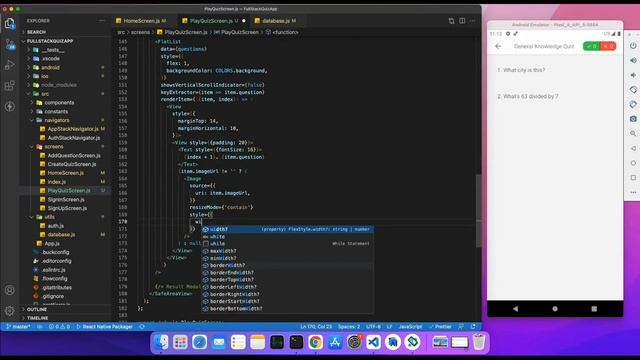640x360 pixels.
Task: Expand the ios folder
Action: [66, 76]
